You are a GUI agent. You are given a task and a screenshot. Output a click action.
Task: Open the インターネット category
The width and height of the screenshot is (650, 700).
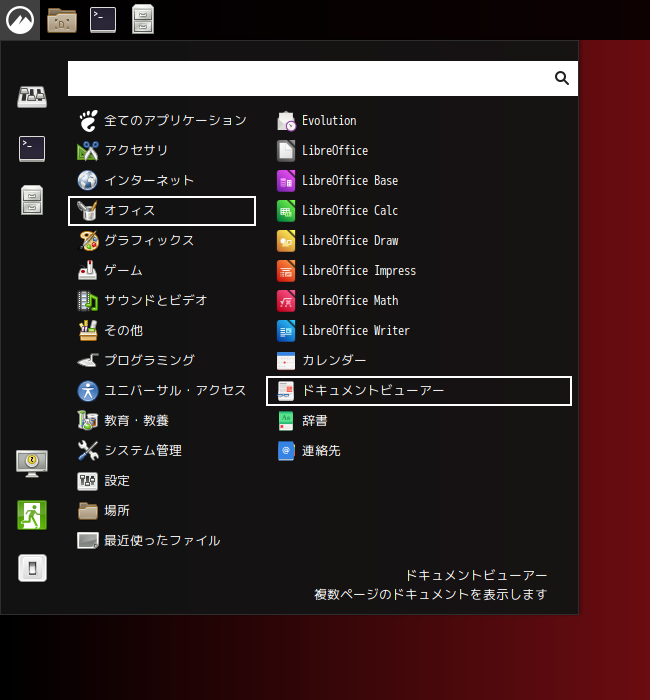pyautogui.click(x=162, y=180)
